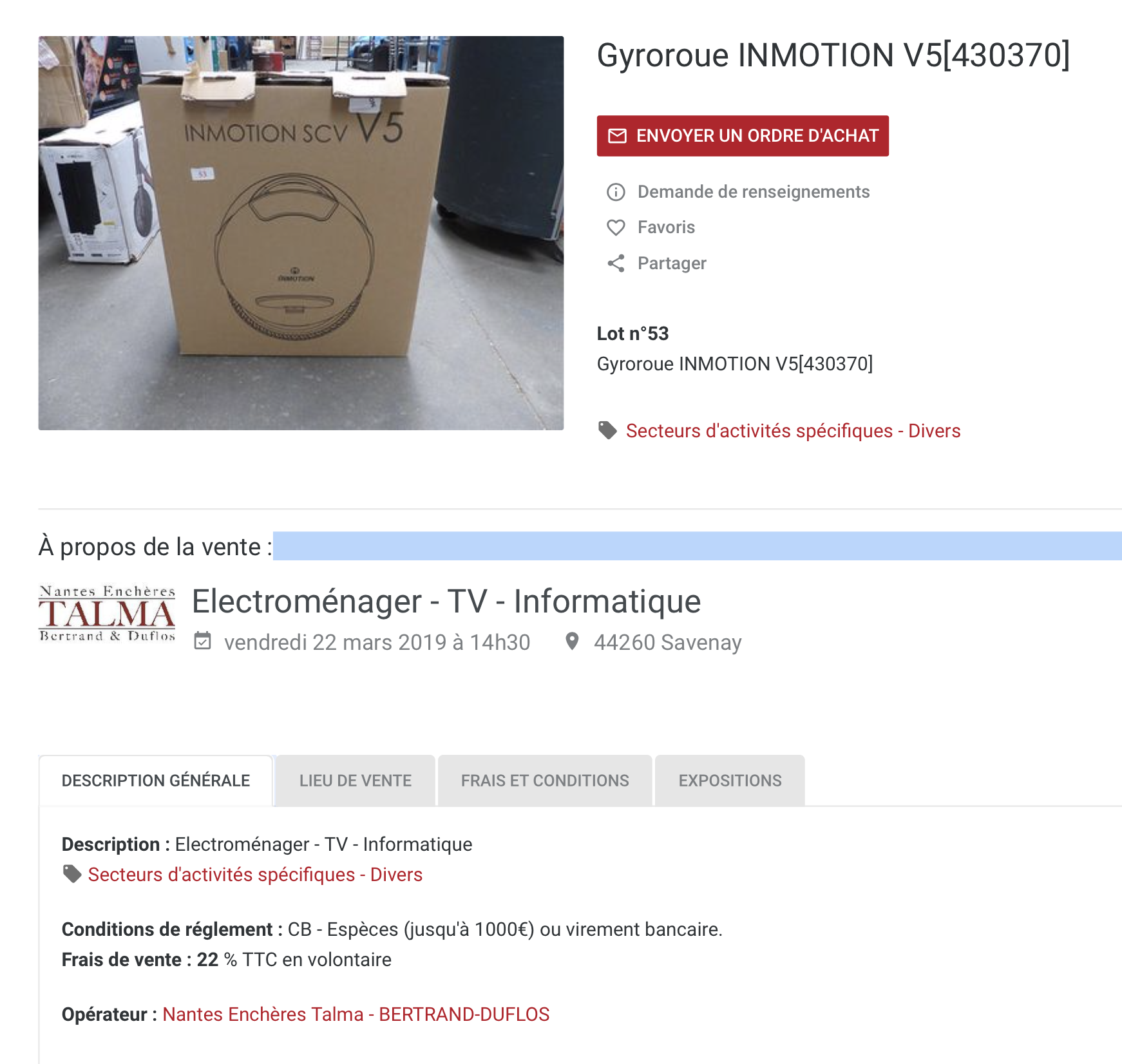Click the heart Favoris icon
Image resolution: width=1122 pixels, height=1064 pixels.
(x=616, y=227)
